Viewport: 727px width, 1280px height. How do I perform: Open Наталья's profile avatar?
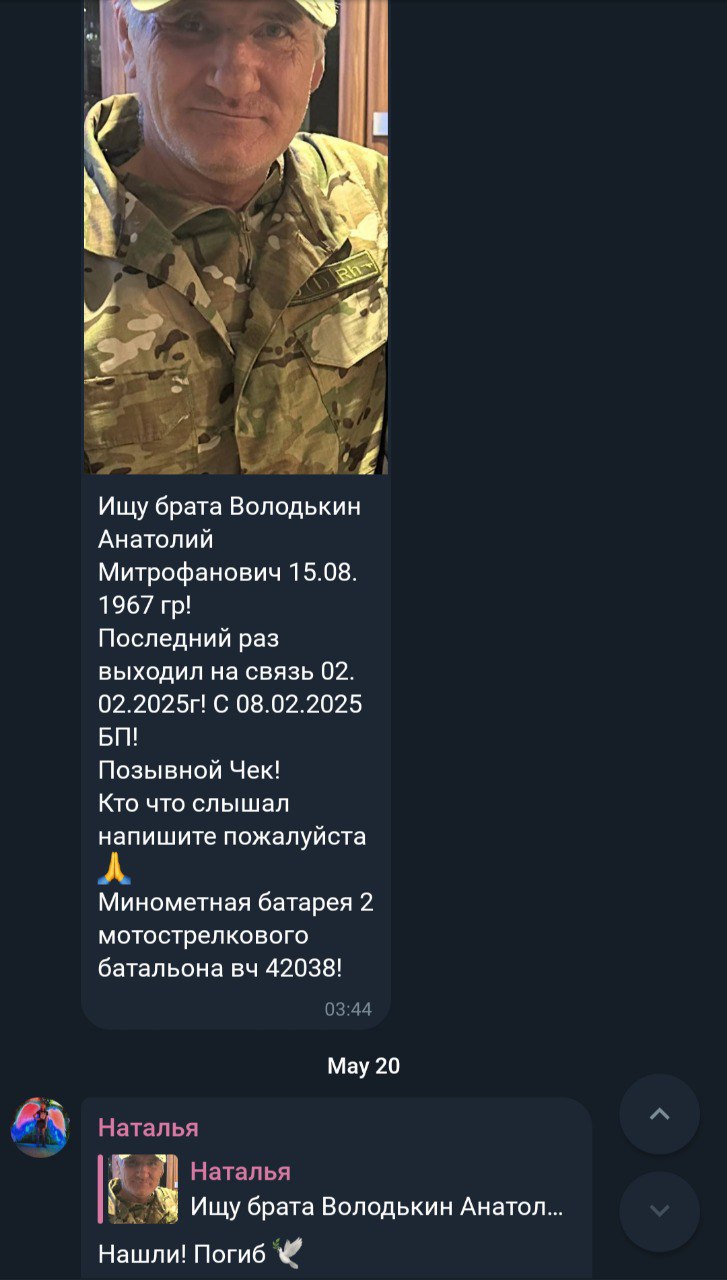pos(40,1128)
